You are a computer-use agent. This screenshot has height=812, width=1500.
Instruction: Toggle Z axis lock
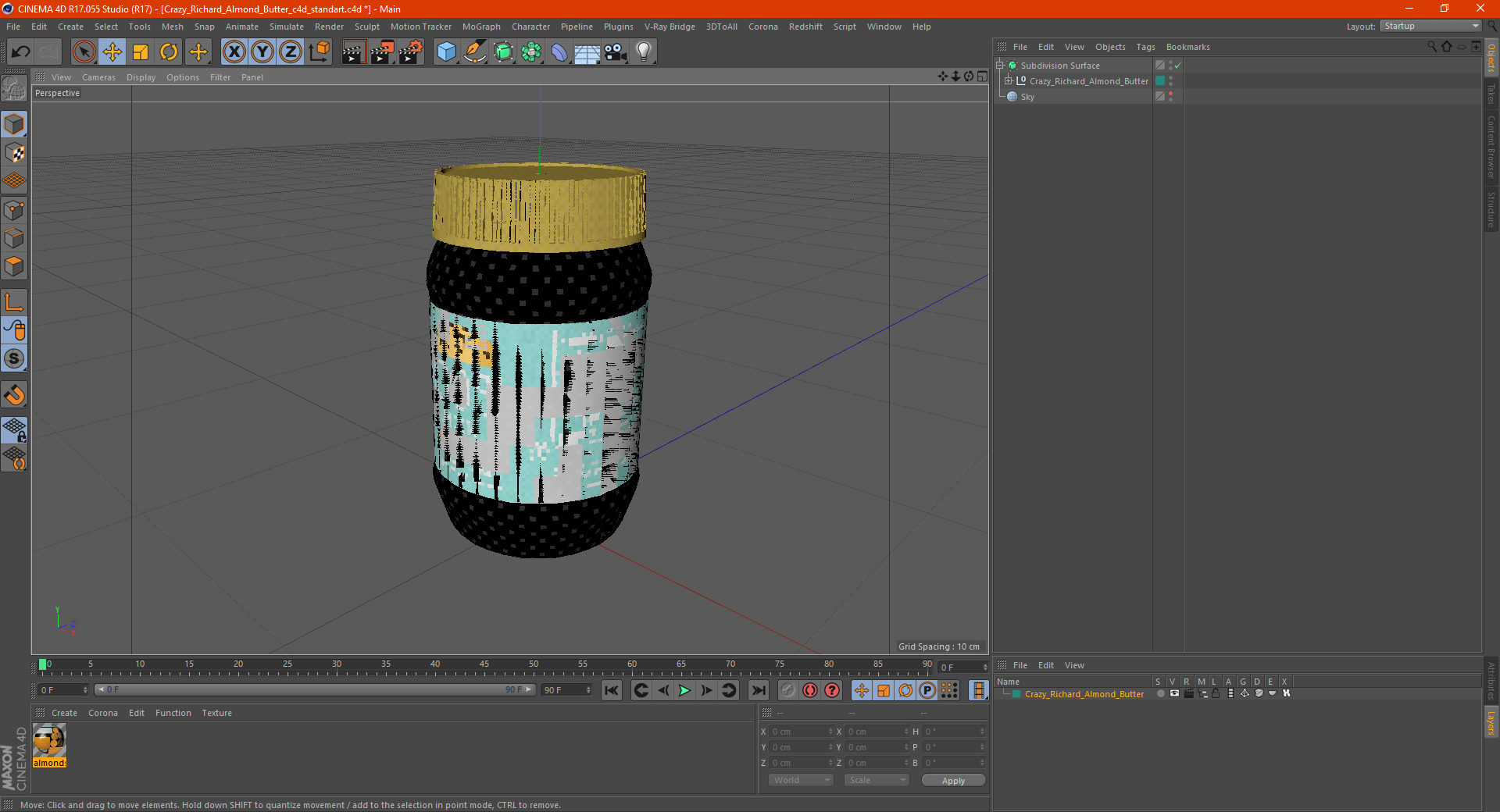(x=291, y=52)
